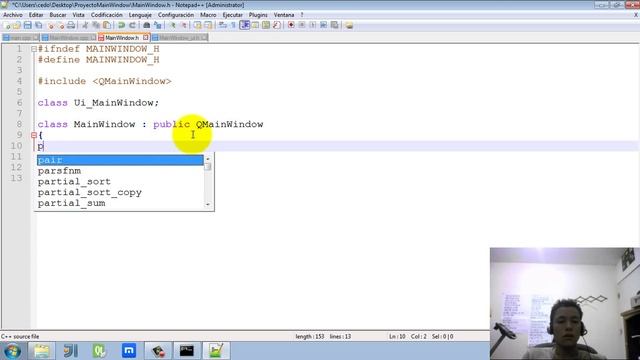Open the Lenguaje menu

pyautogui.click(x=140, y=15)
